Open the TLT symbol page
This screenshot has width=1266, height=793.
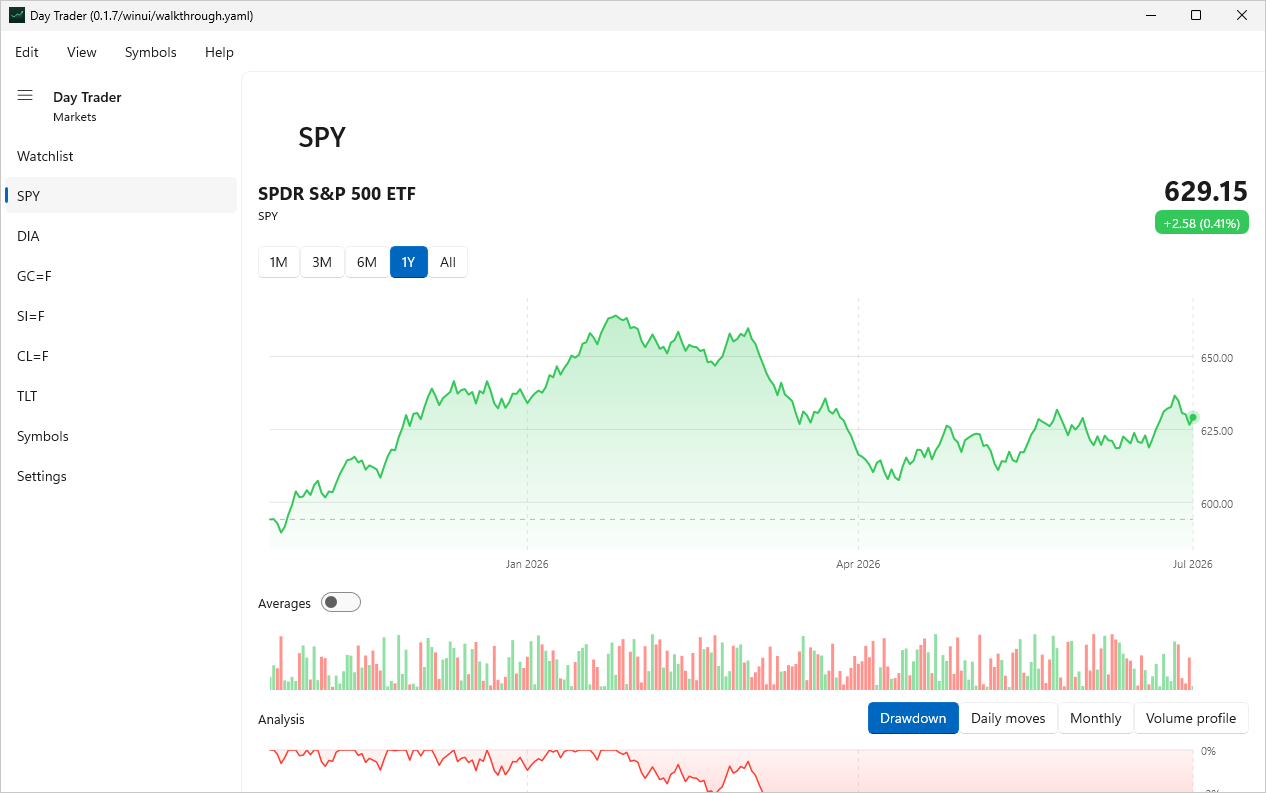121,396
